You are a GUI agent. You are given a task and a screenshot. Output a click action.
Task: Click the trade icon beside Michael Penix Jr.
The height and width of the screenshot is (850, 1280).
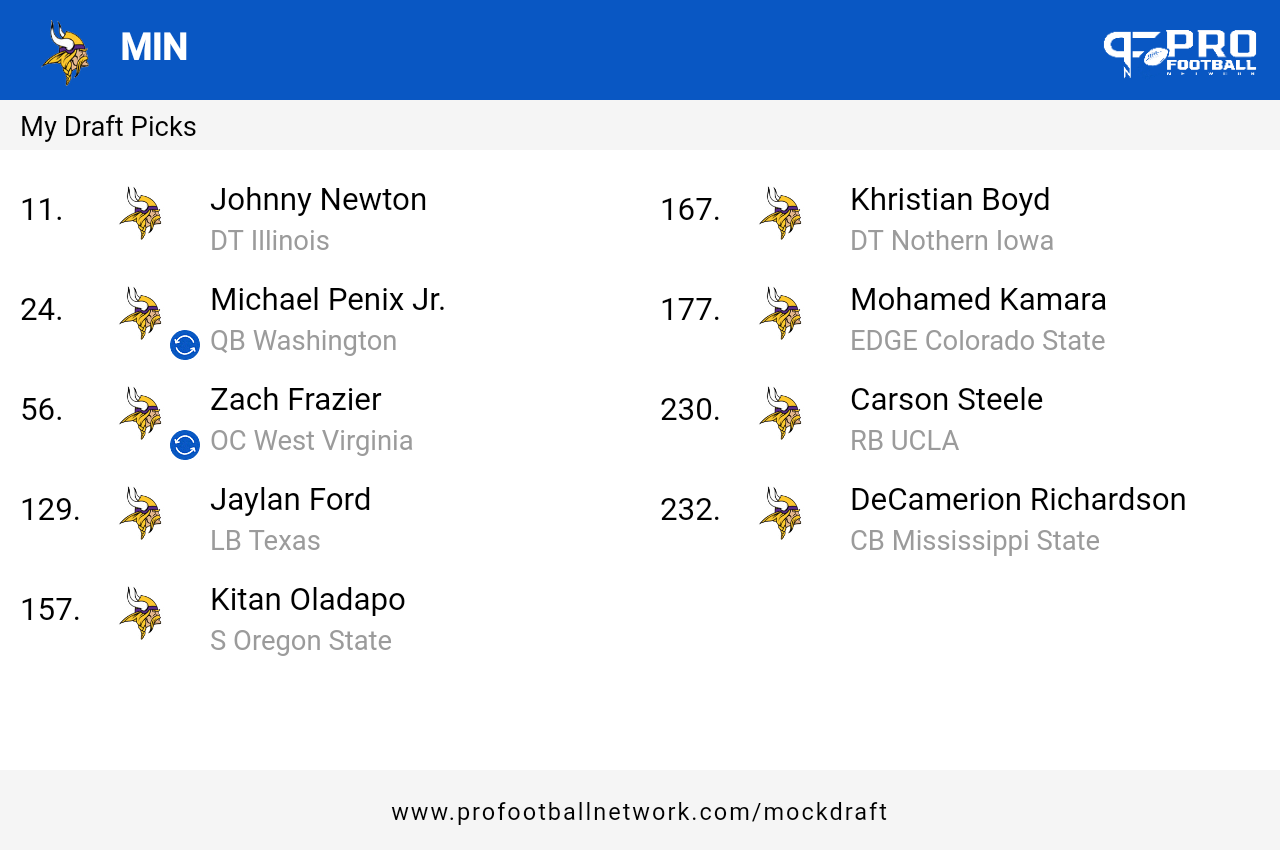pos(185,345)
